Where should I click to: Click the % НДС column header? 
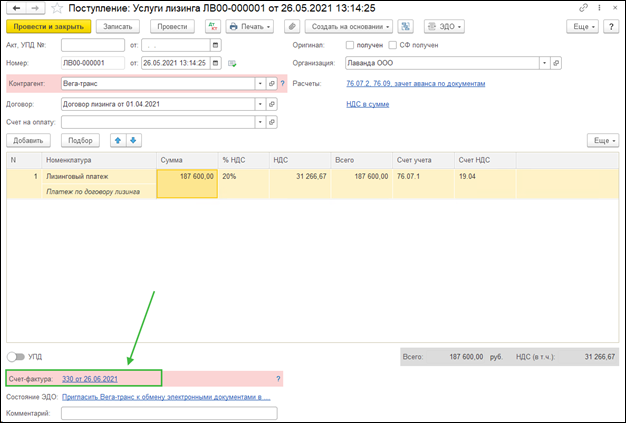point(244,160)
